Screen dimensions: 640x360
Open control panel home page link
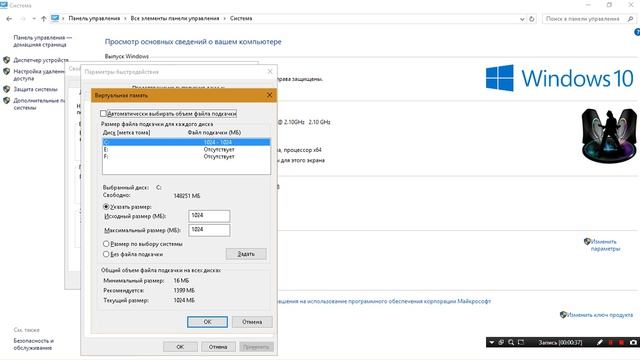[42, 41]
